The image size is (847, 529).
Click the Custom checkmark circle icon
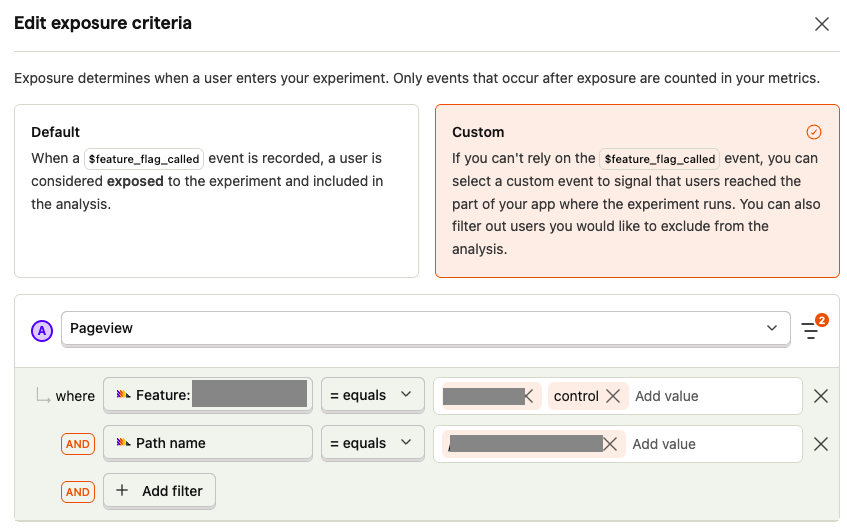coord(814,132)
